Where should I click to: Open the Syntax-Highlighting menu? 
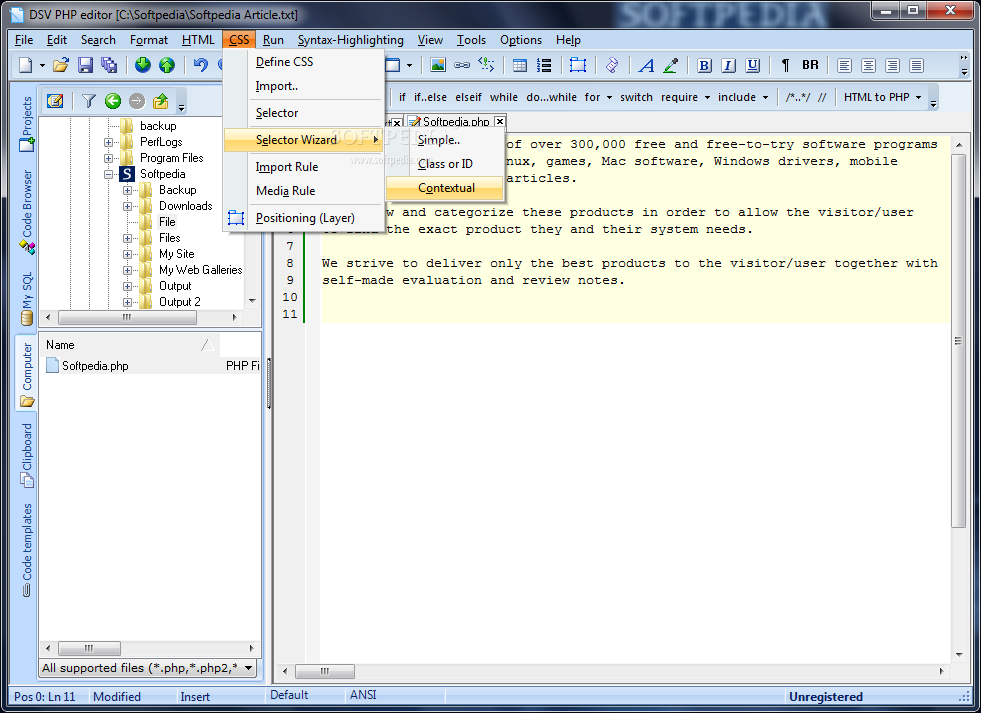tap(350, 40)
